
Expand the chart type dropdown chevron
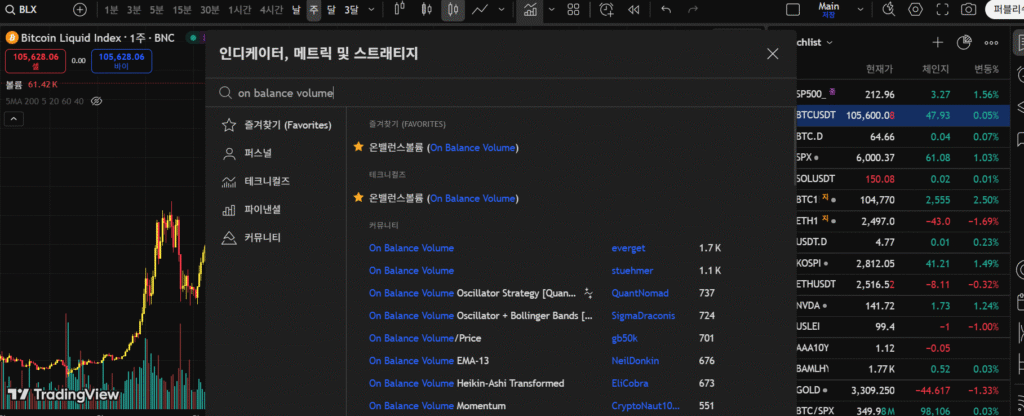click(x=502, y=10)
